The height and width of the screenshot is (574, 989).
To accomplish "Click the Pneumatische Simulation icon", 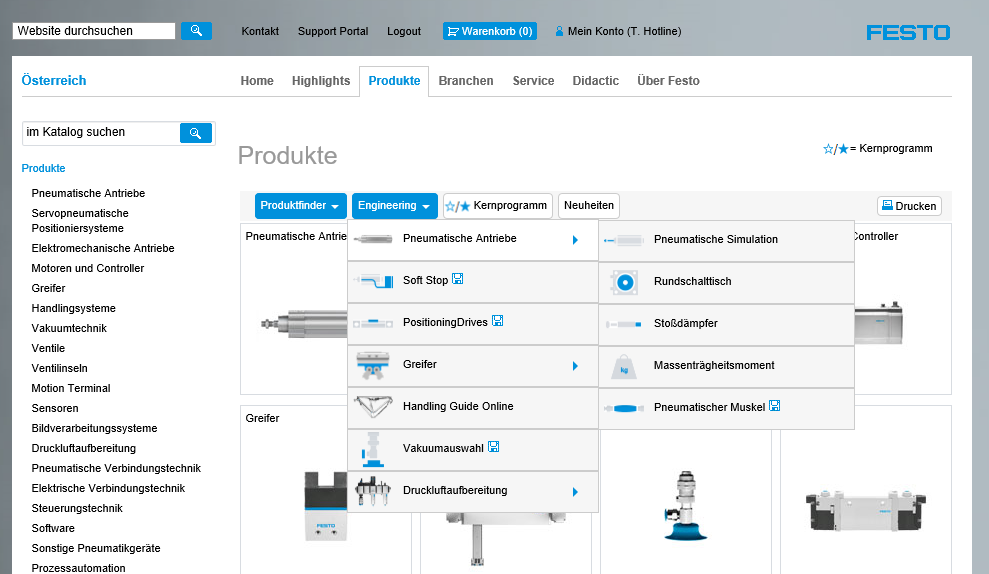I will (x=623, y=240).
